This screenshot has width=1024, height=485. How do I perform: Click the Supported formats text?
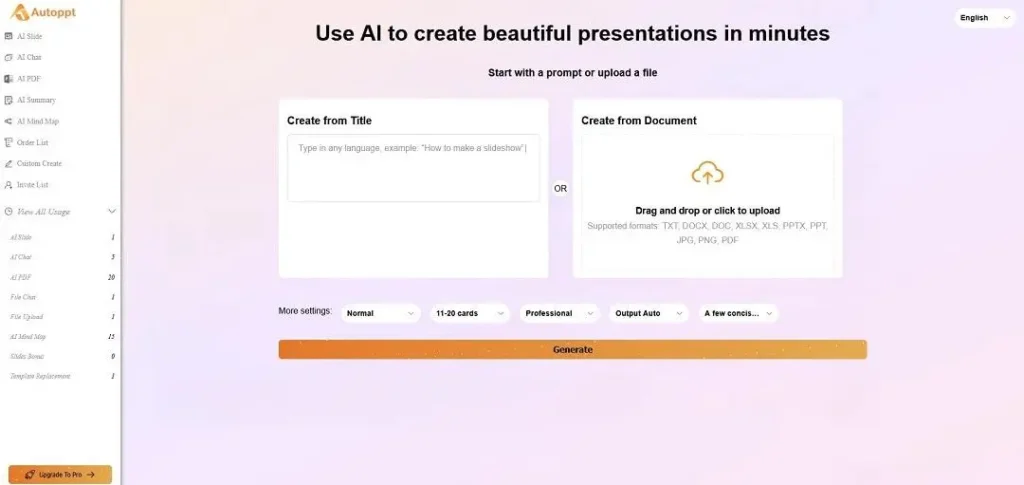click(707, 233)
